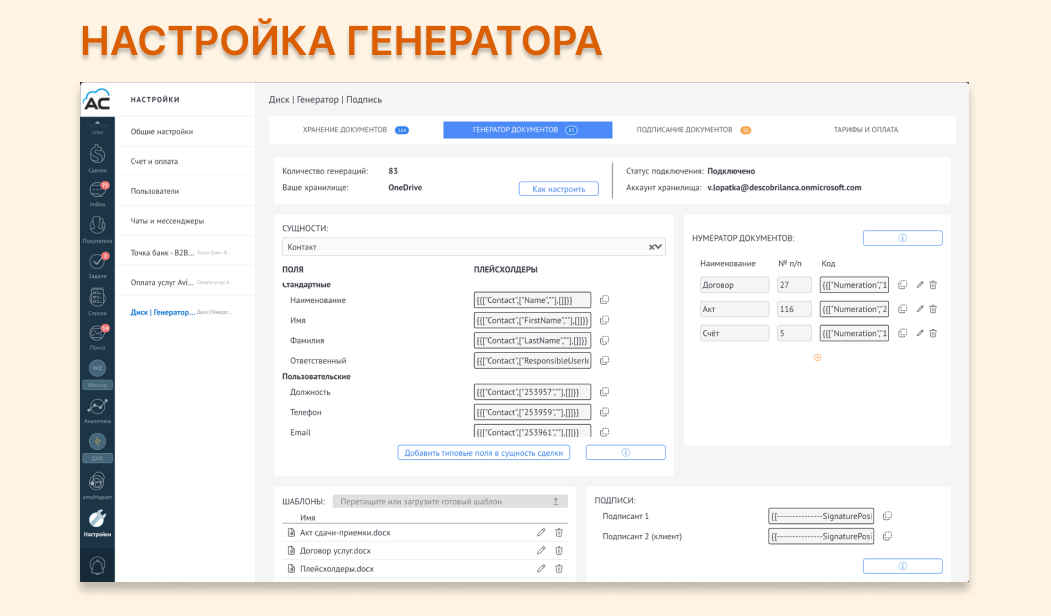This screenshot has width=1051, height=616.
Task: Click Добавить типовые поля в сущность сделки
Action: [483, 453]
